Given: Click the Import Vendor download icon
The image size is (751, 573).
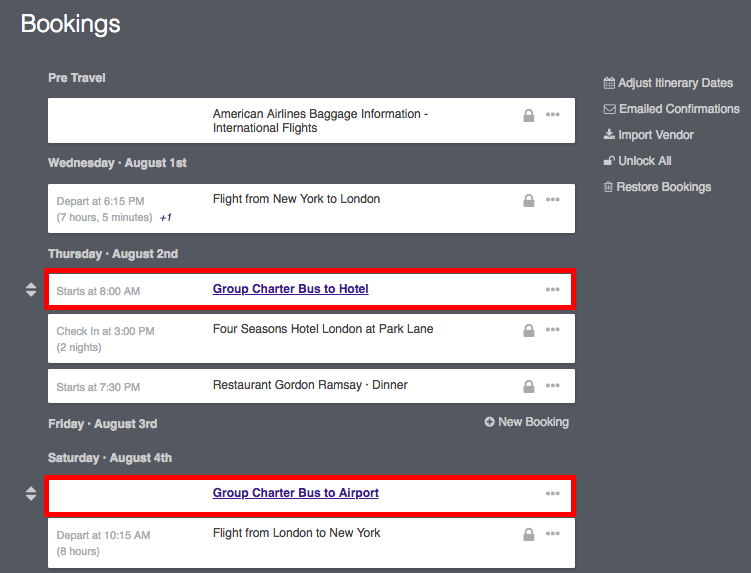Looking at the screenshot, I should pos(609,134).
